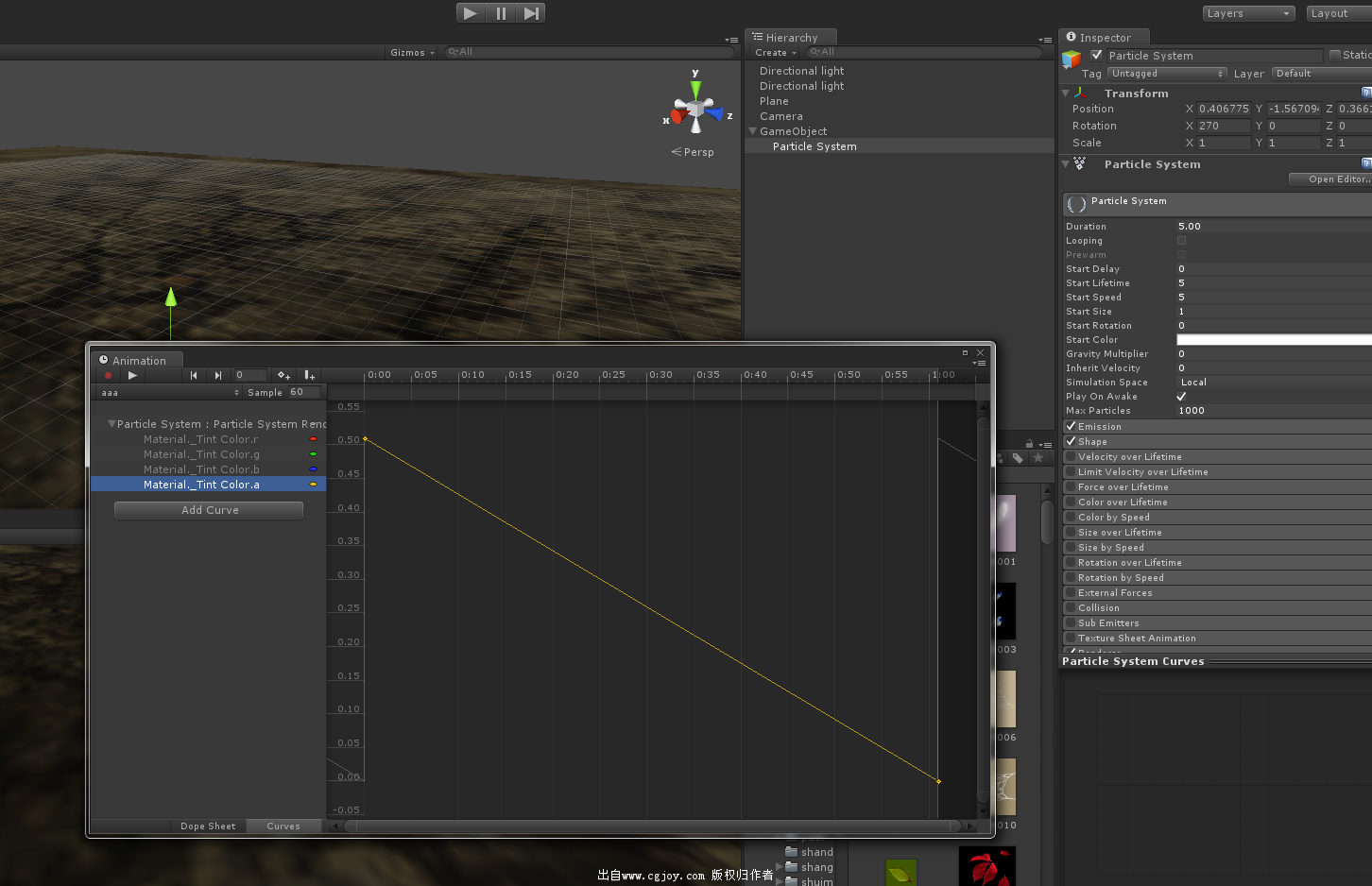Switch to the Dope Sheet tab
The height and width of the screenshot is (886, 1372).
coord(208,826)
